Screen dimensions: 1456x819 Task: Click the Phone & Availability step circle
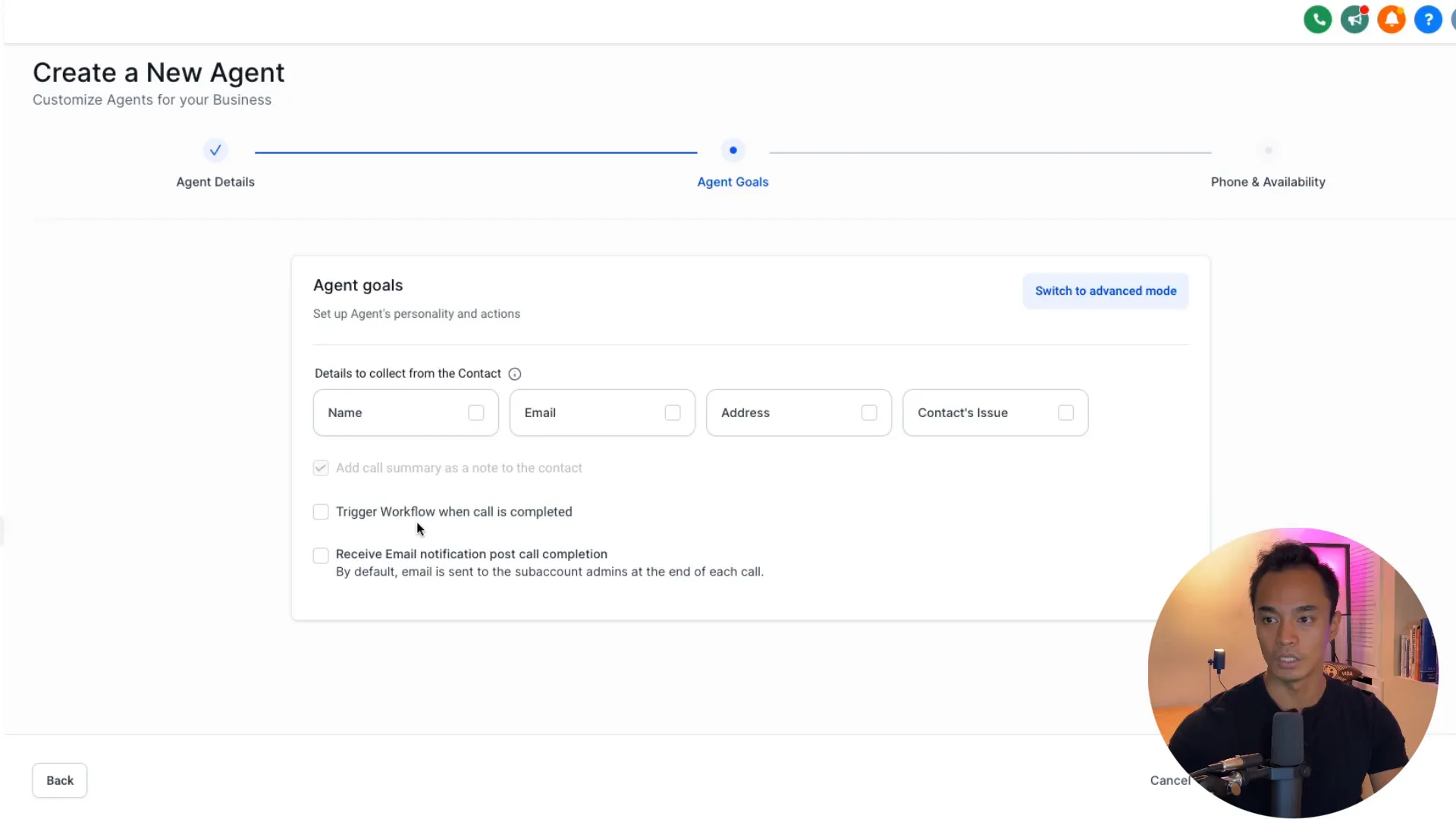[1268, 150]
